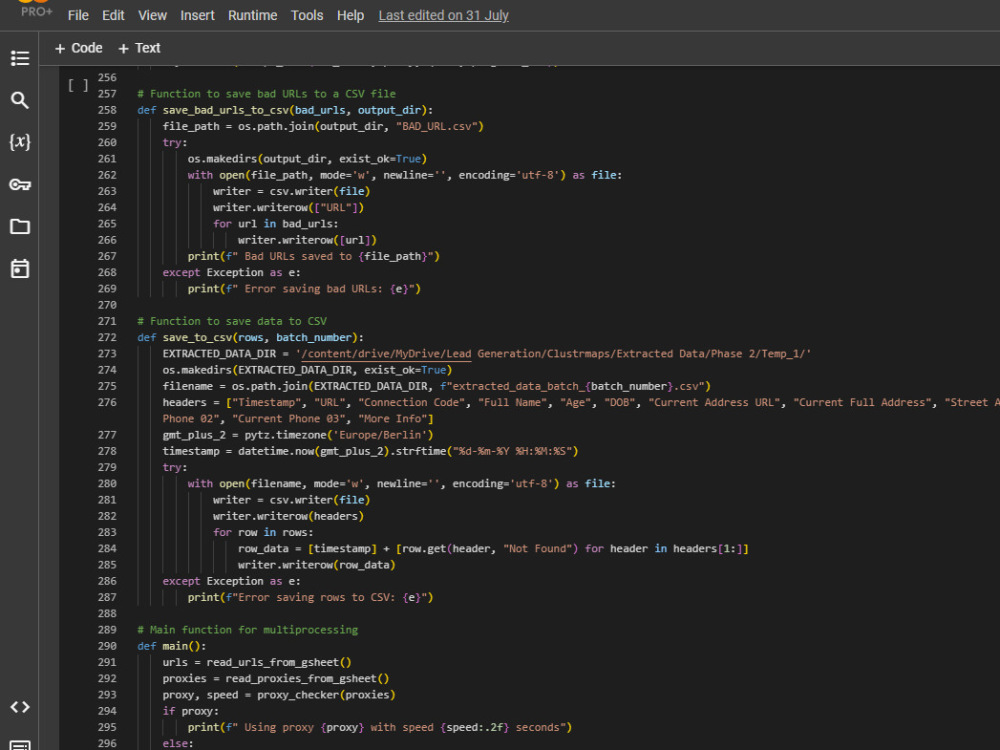Open the table of contents sidebar icon
The image size is (1000, 750).
coord(20,58)
